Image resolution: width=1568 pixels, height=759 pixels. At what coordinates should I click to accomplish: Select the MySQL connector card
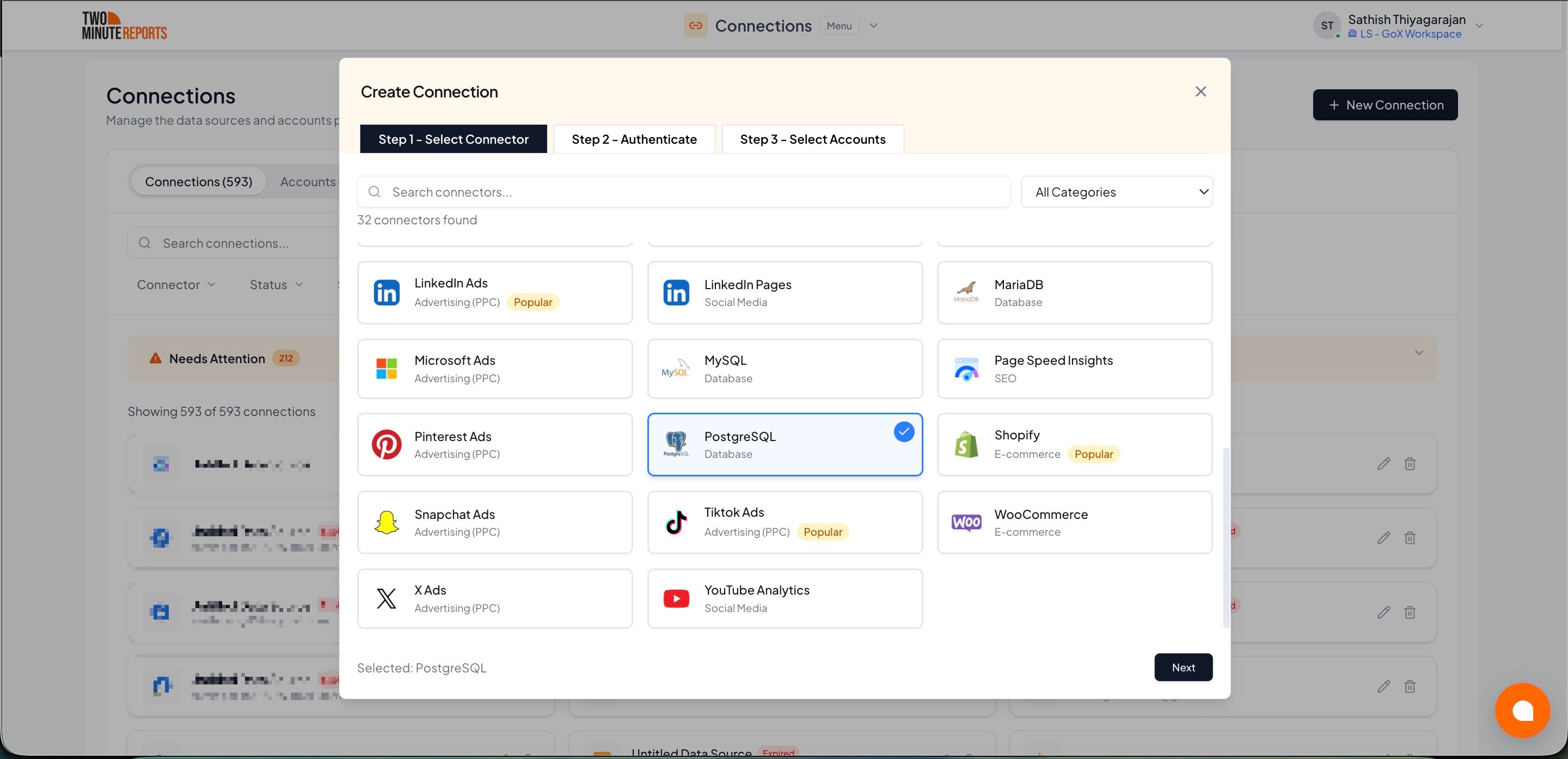[785, 369]
